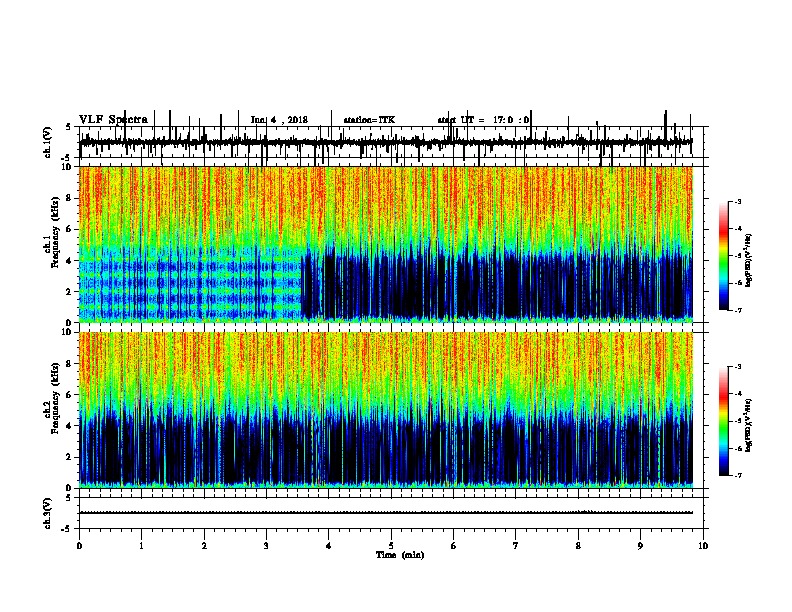This screenshot has width=792, height=612.
Task: Select the date text "Jan 4, 2018"
Action: click(279, 120)
